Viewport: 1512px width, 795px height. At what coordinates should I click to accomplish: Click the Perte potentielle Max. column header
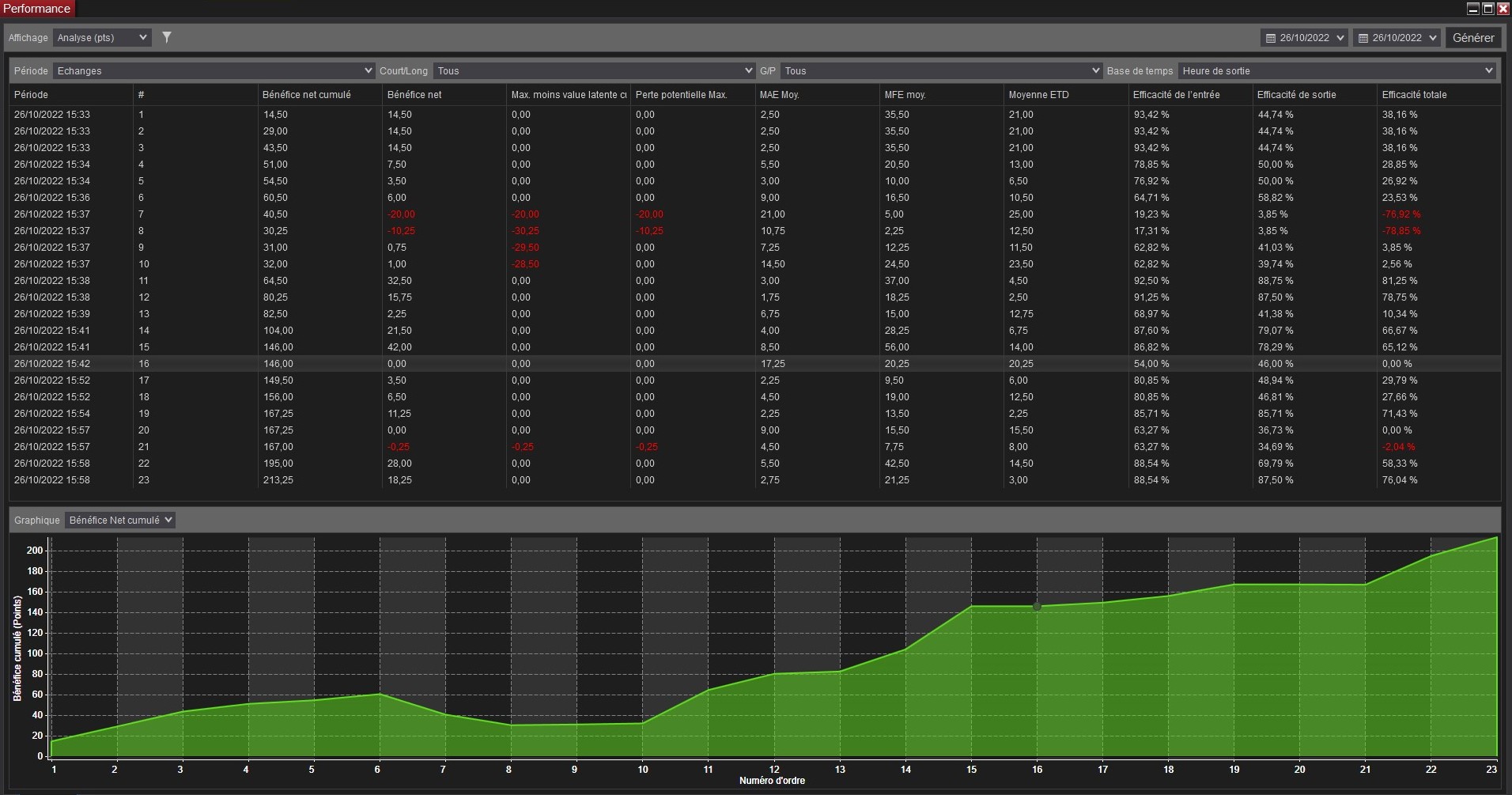point(681,95)
